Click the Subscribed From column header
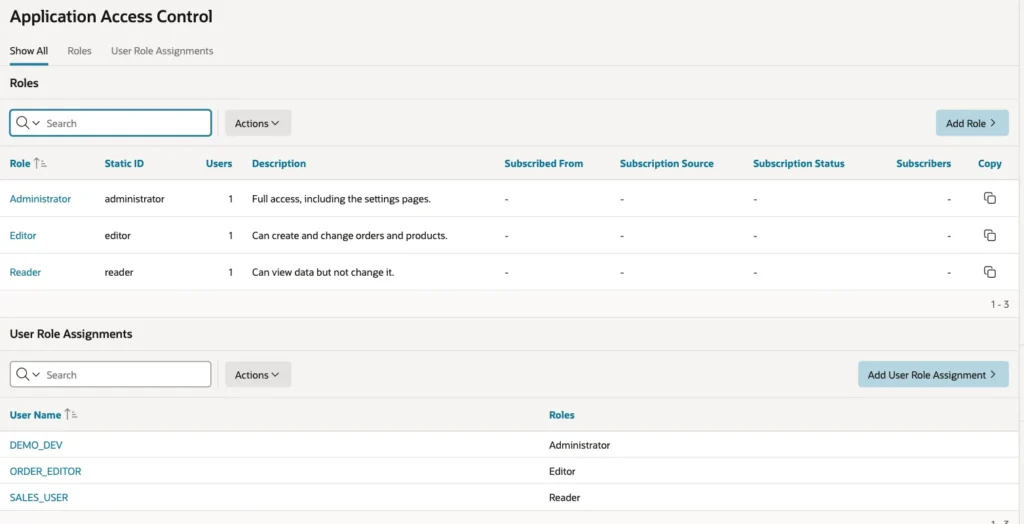Image resolution: width=1024 pixels, height=524 pixels. [544, 163]
